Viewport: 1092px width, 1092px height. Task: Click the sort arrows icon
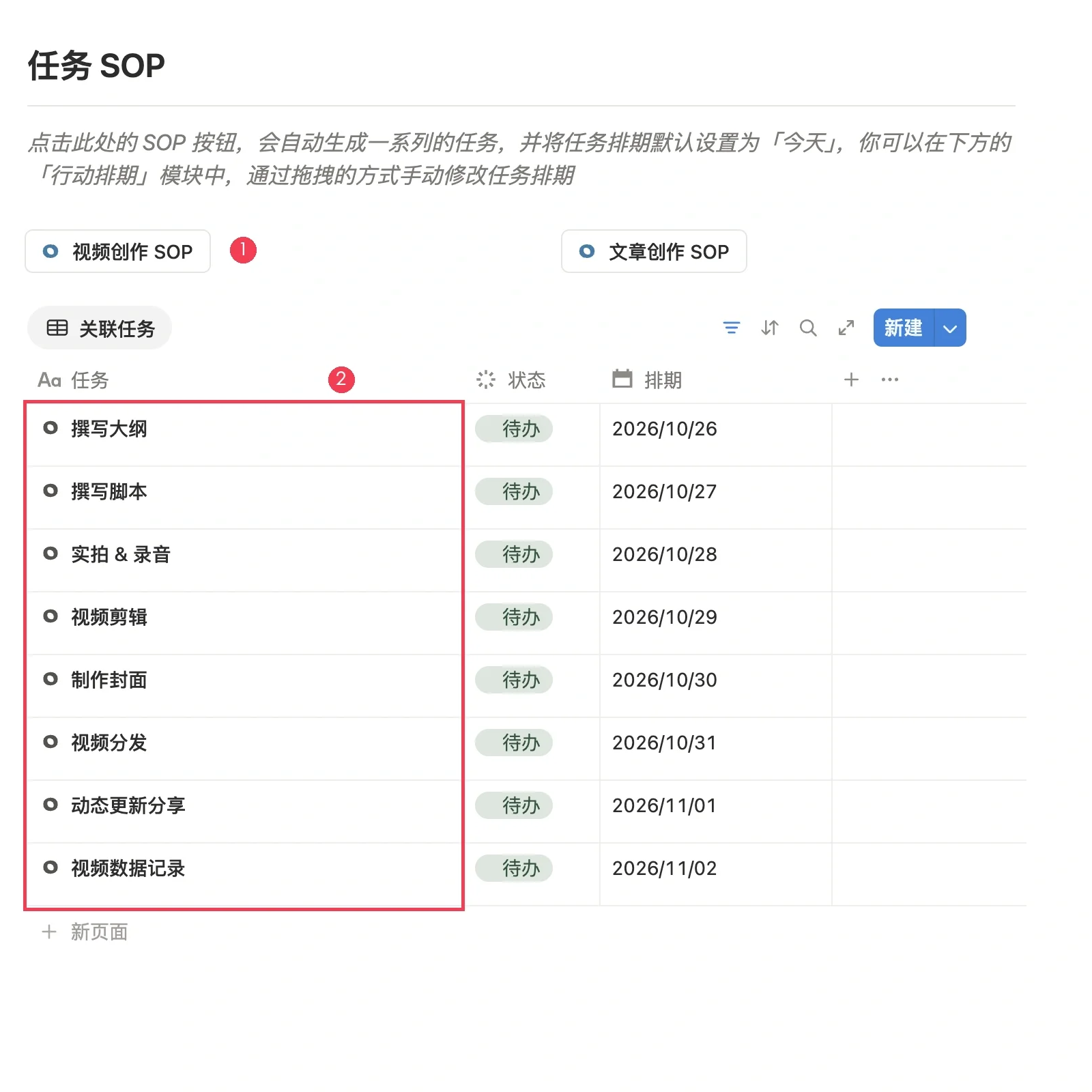[x=769, y=328]
